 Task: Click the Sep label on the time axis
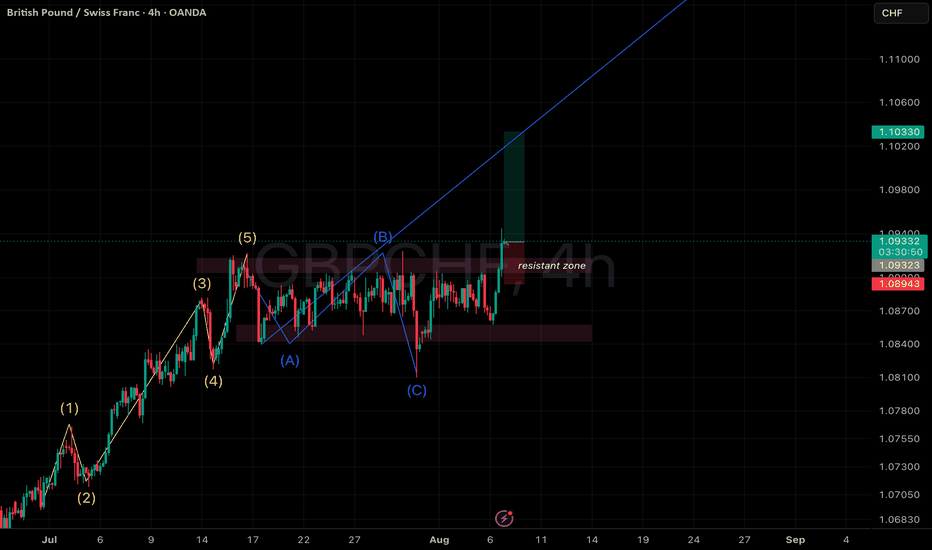point(795,540)
